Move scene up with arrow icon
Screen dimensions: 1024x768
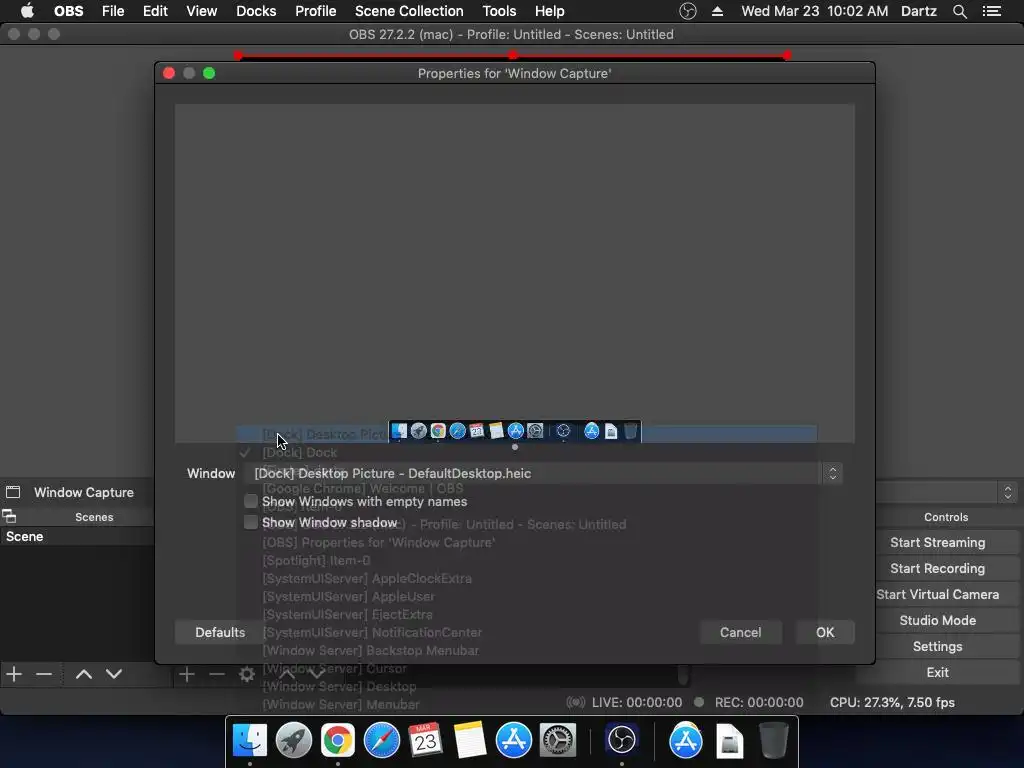[x=84, y=674]
